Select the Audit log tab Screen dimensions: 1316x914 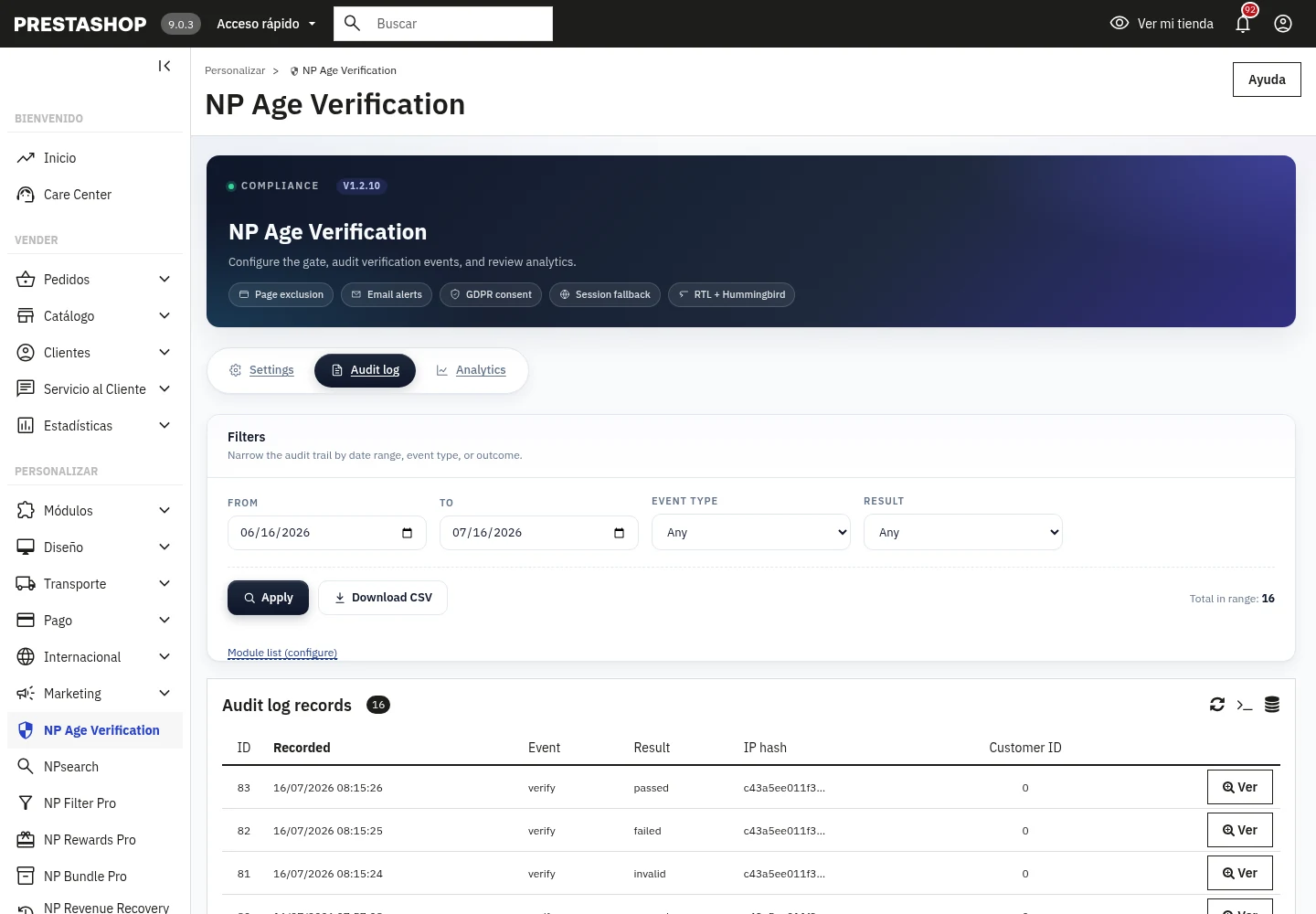[x=365, y=370]
